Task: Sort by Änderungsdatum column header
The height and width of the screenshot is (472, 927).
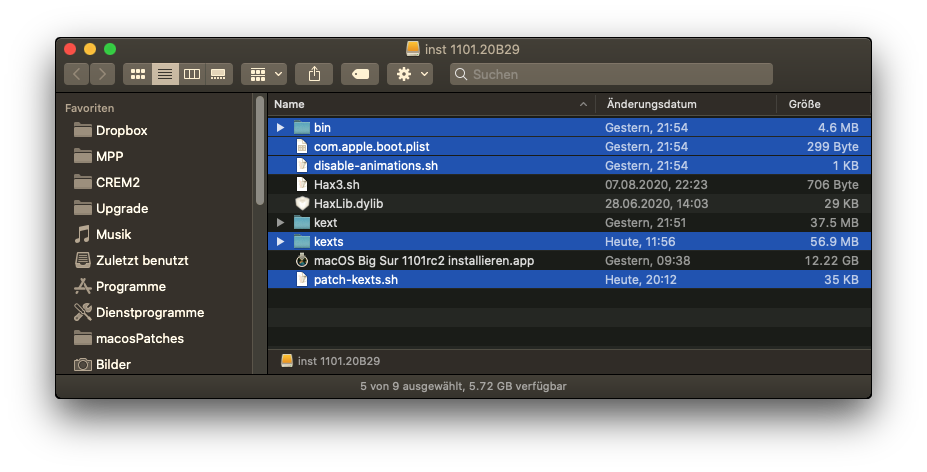Action: point(652,104)
